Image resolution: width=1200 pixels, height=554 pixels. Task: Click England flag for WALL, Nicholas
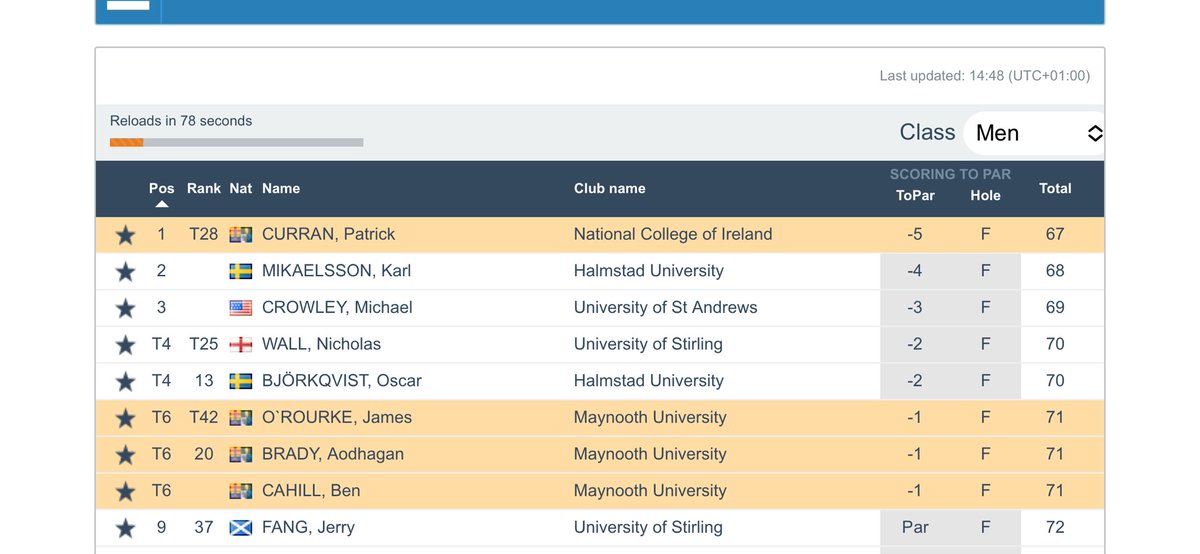240,345
